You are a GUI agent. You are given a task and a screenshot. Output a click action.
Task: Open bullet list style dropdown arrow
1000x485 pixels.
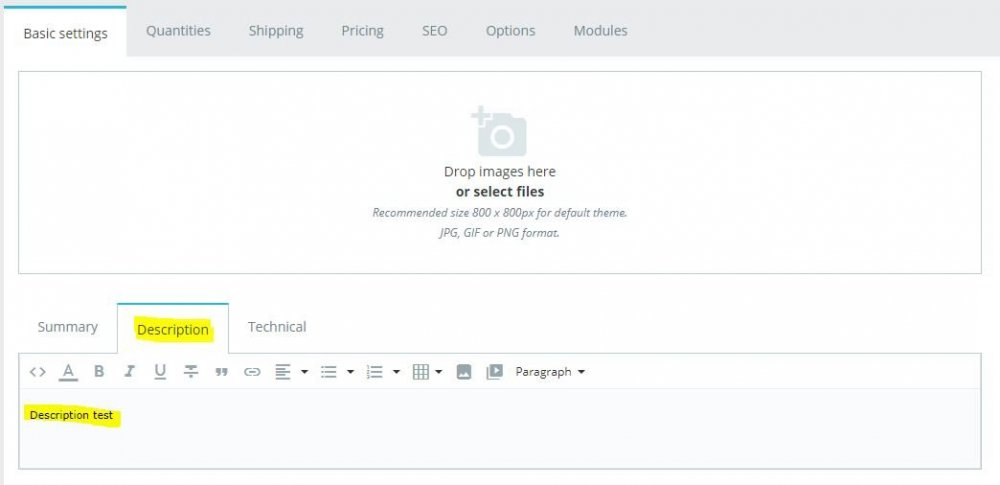350,371
